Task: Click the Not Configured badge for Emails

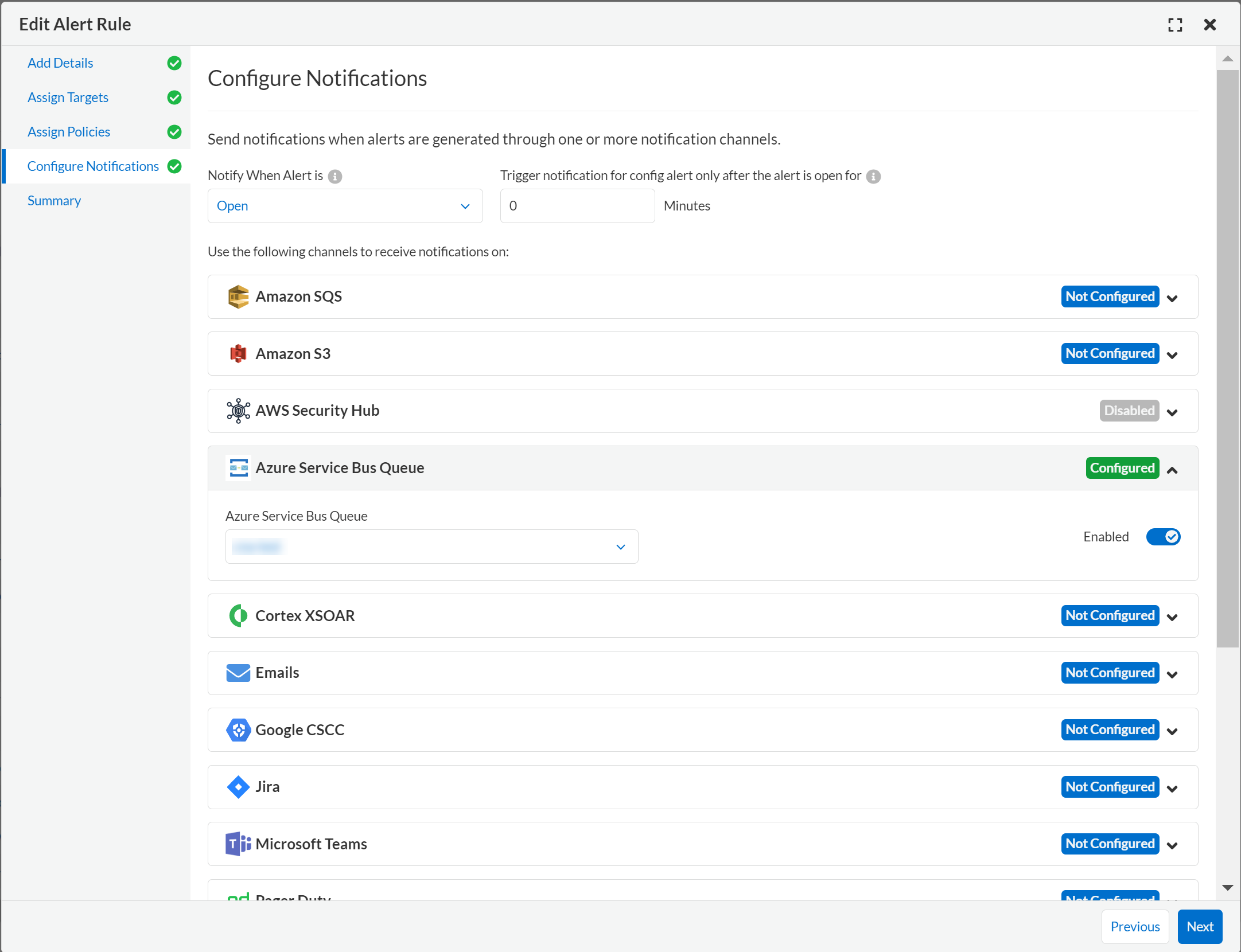Action: point(1110,673)
